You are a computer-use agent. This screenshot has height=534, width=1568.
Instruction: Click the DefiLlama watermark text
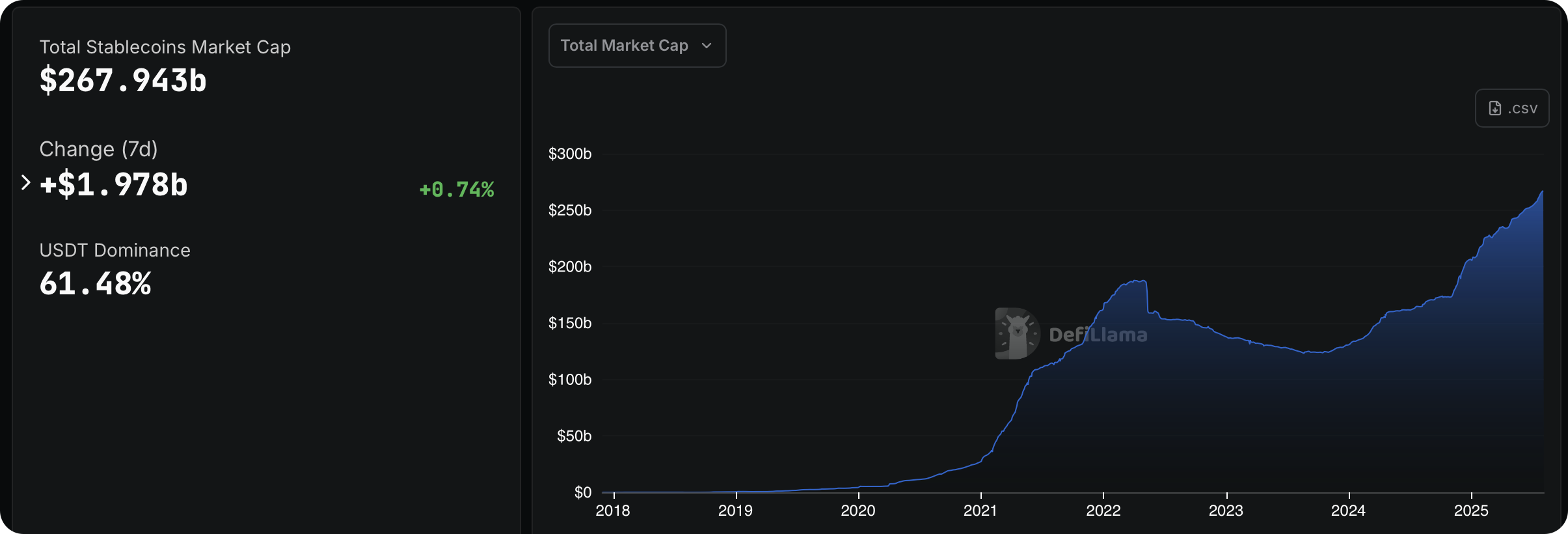[x=1098, y=335]
